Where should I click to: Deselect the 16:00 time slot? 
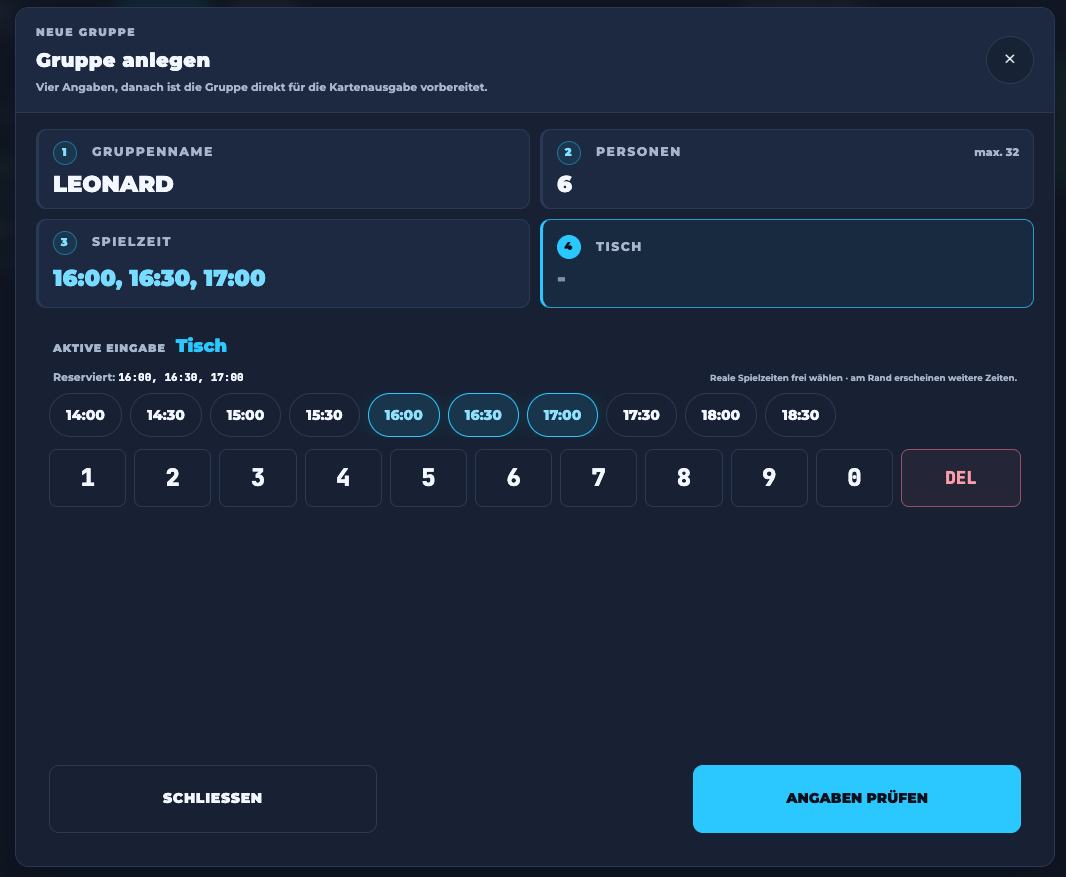404,415
